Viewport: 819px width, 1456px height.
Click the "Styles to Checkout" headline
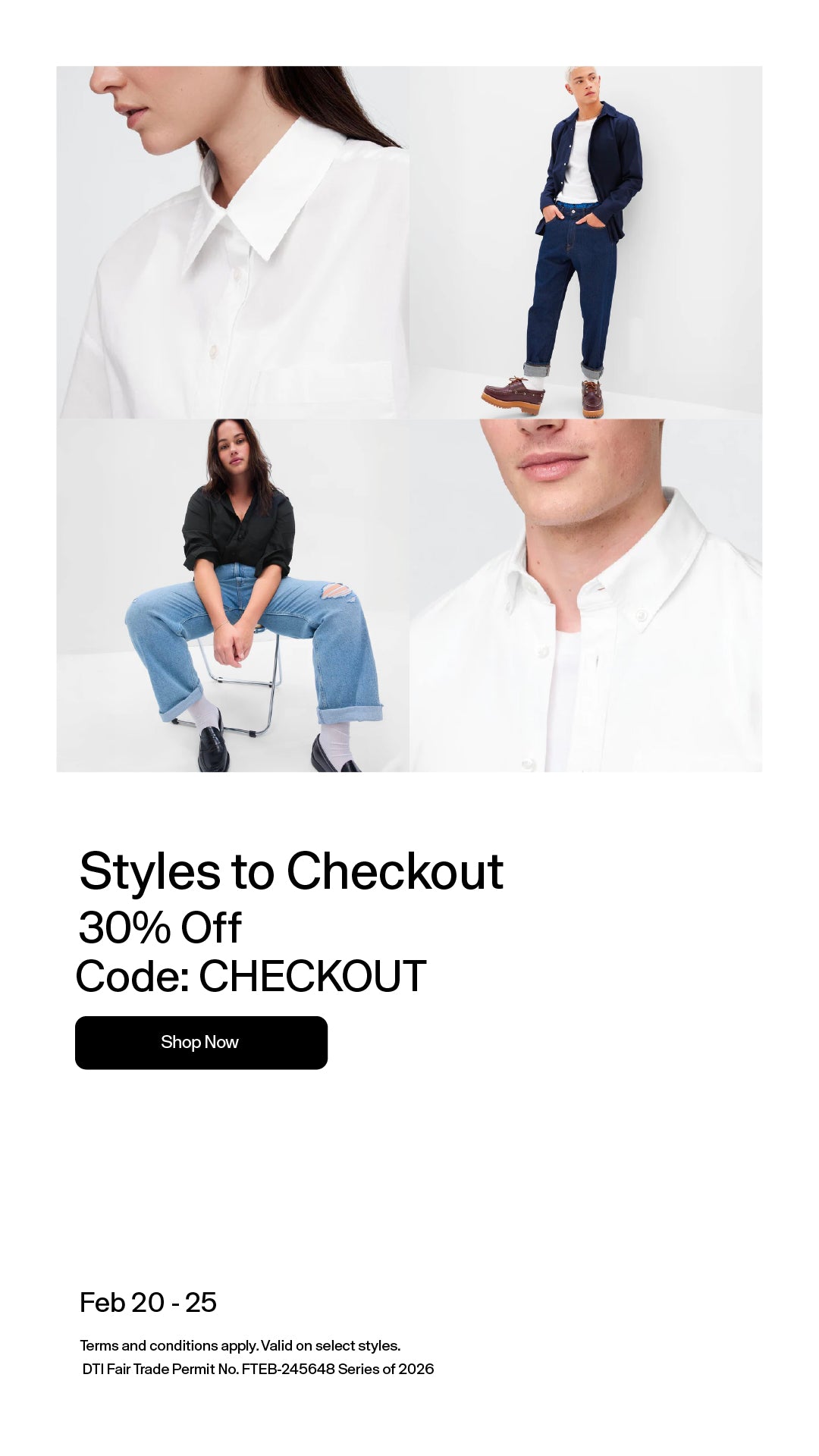[291, 871]
